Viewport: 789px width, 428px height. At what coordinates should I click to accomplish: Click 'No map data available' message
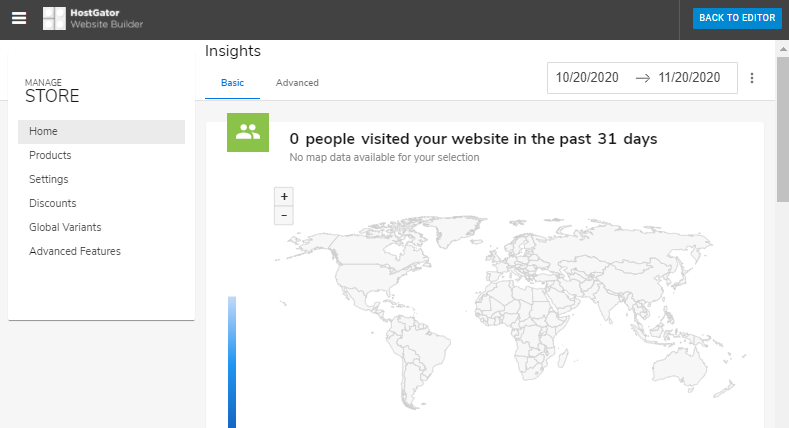384,157
